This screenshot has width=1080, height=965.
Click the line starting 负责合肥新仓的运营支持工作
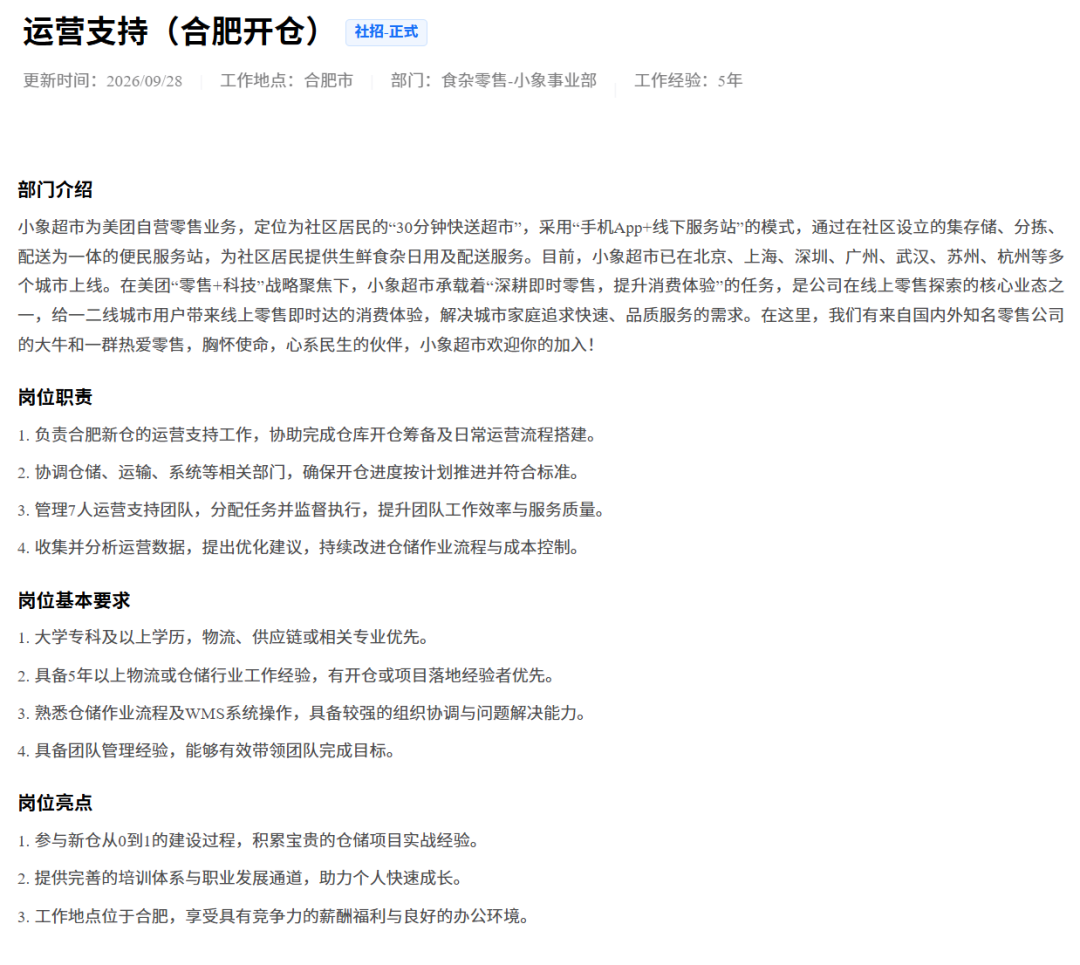307,435
